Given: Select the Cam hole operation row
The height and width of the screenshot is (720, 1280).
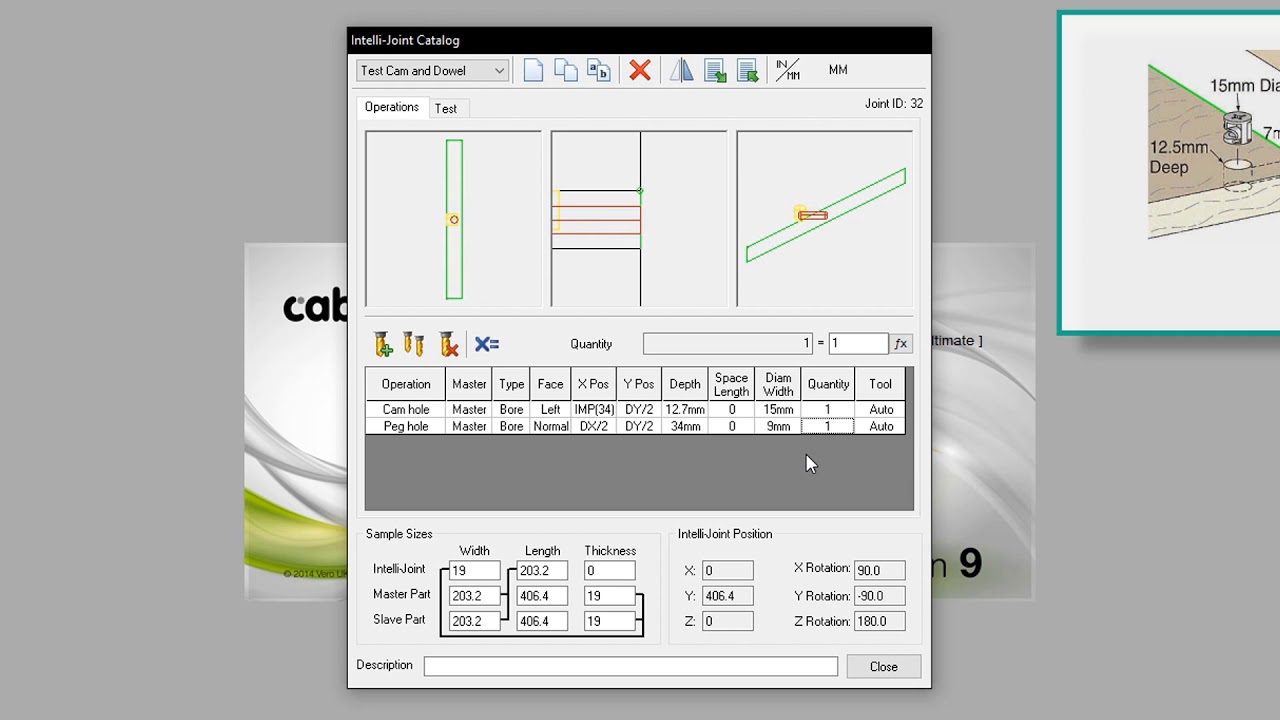Looking at the screenshot, I should point(635,409).
